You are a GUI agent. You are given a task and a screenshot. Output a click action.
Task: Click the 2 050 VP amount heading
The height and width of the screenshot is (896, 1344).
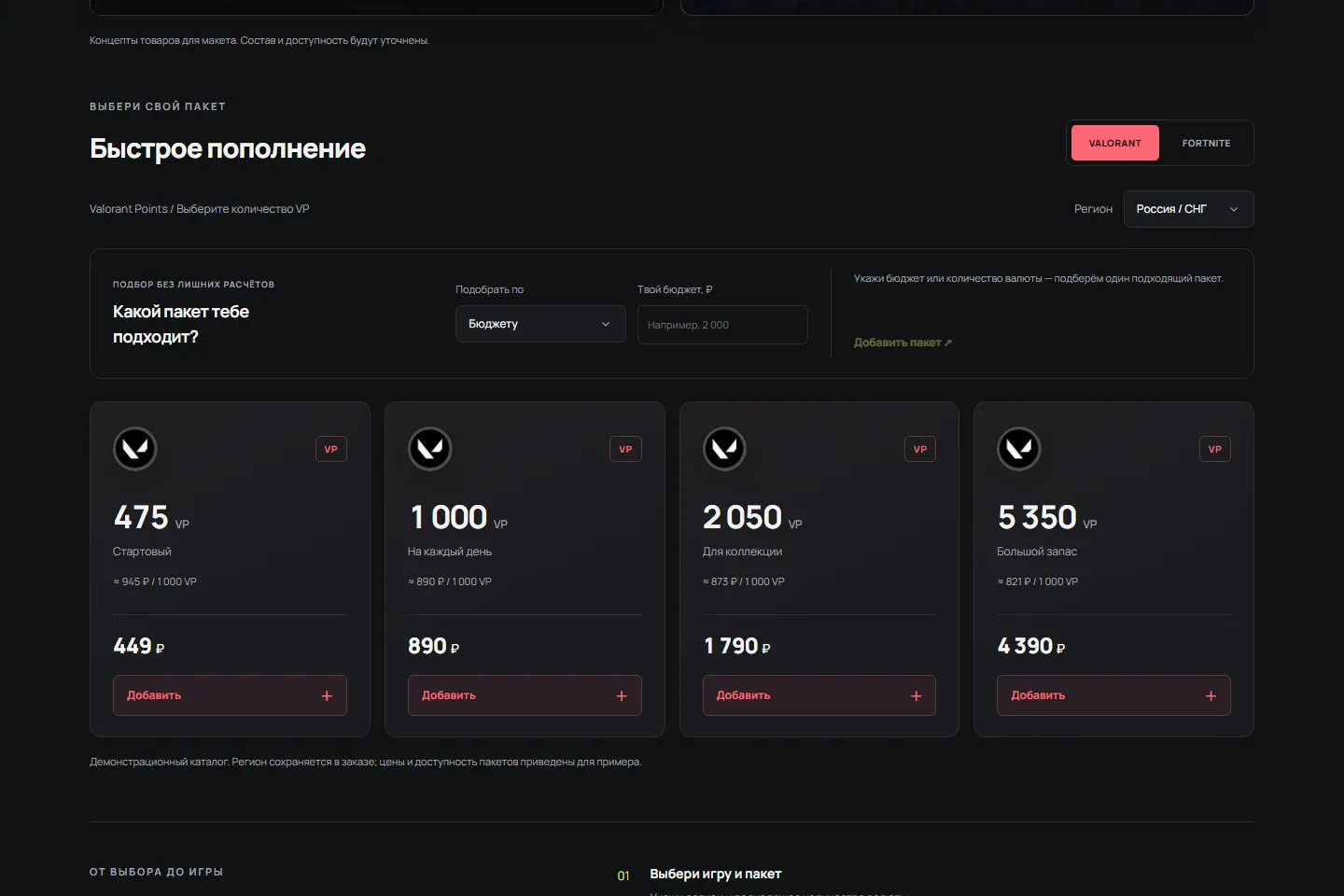[752, 517]
